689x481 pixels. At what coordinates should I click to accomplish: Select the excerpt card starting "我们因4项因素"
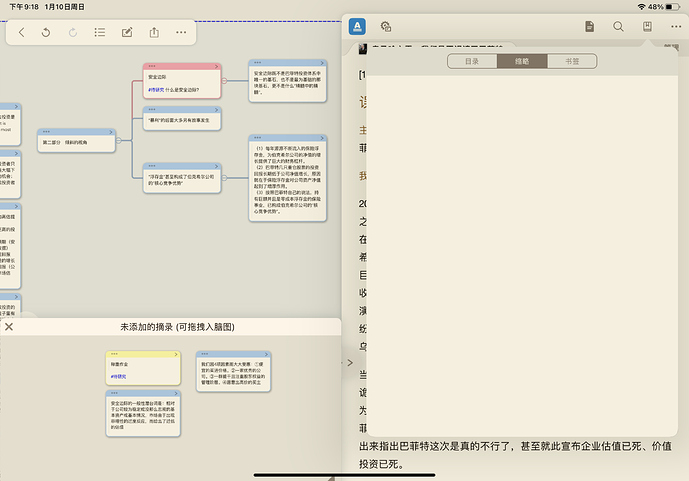(x=233, y=373)
